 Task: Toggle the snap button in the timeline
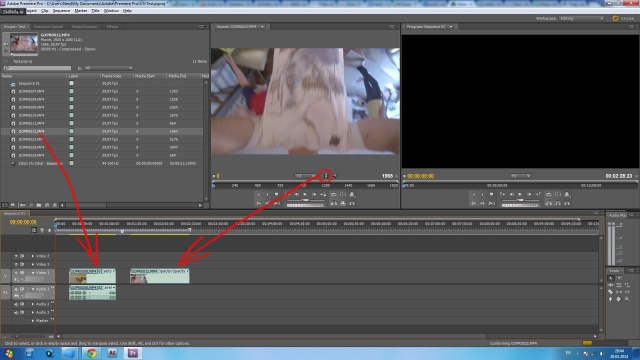coord(34,230)
